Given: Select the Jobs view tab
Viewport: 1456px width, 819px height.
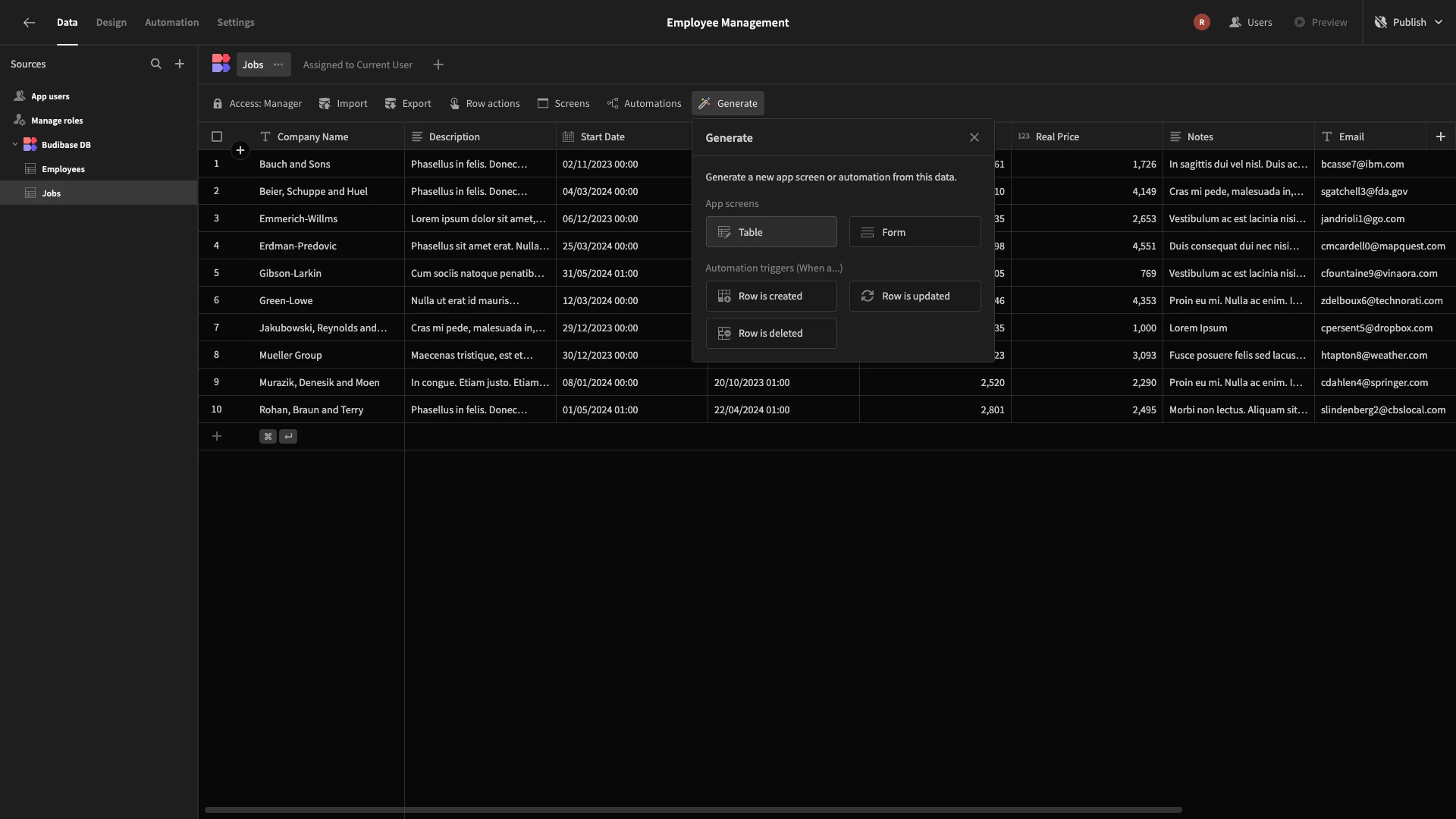Looking at the screenshot, I should pyautogui.click(x=253, y=64).
